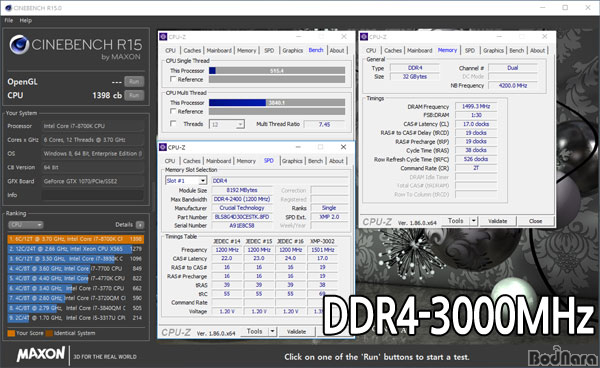Open Graphics tab in the SPD CPU-Z window

pyautogui.click(x=292, y=161)
